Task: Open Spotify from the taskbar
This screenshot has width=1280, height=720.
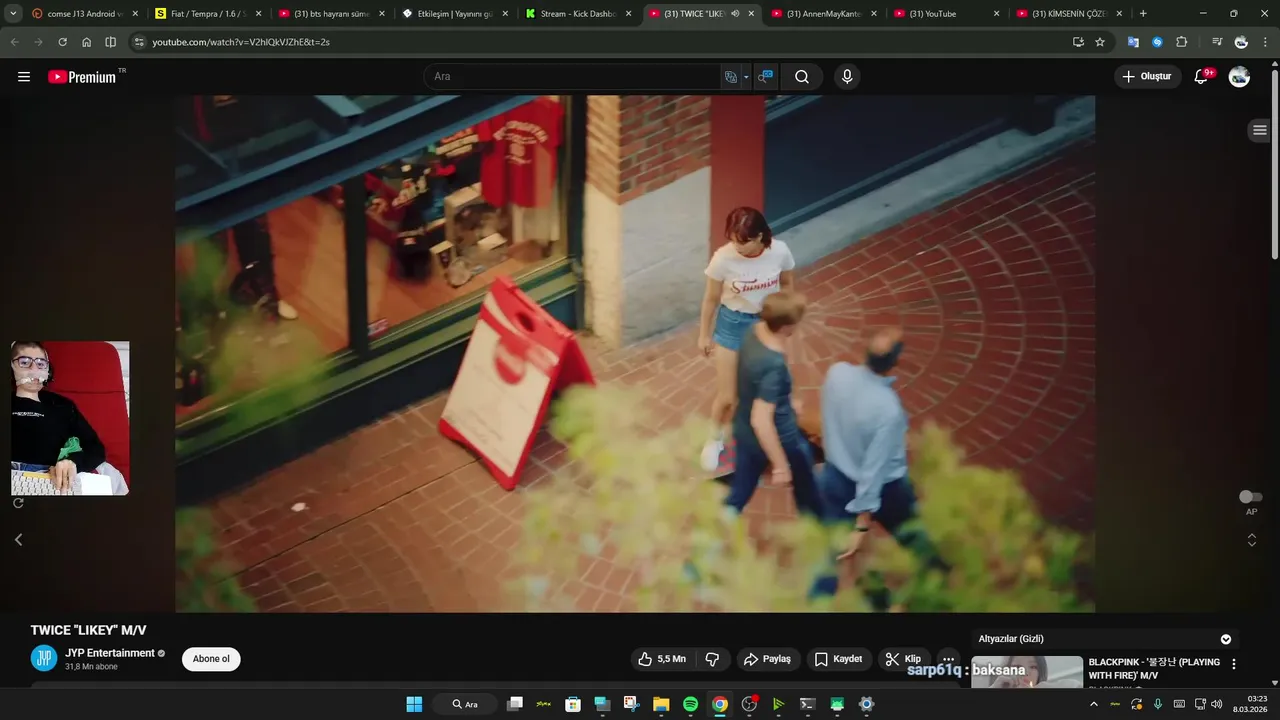Action: coord(690,704)
